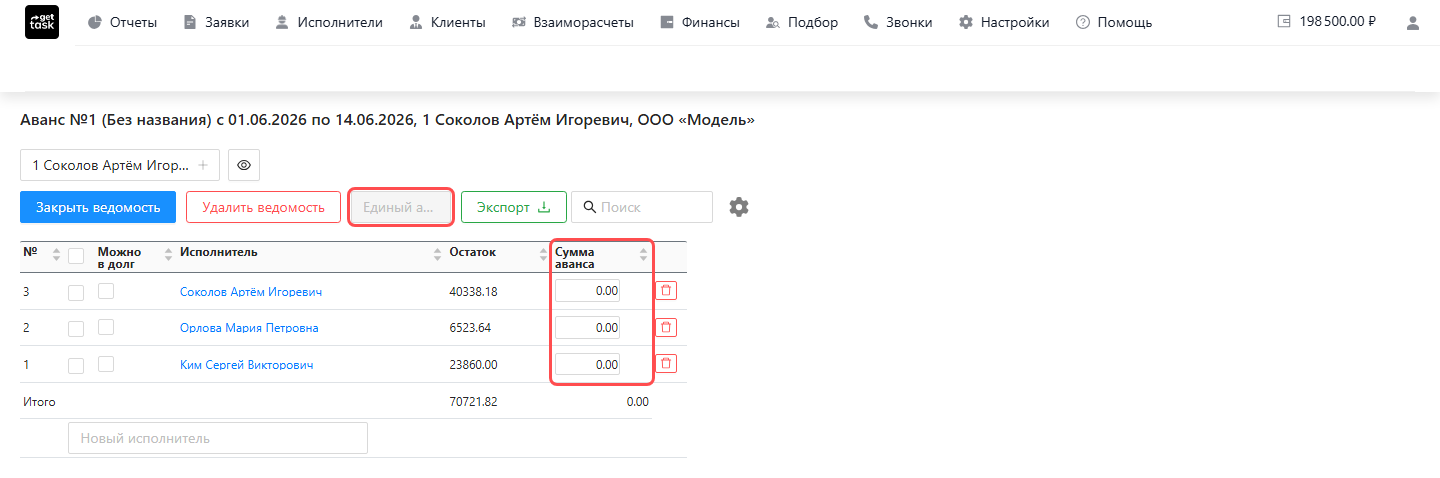This screenshot has width=1440, height=478.
Task: Enable Можно в долг for Орлова
Action: point(106,327)
